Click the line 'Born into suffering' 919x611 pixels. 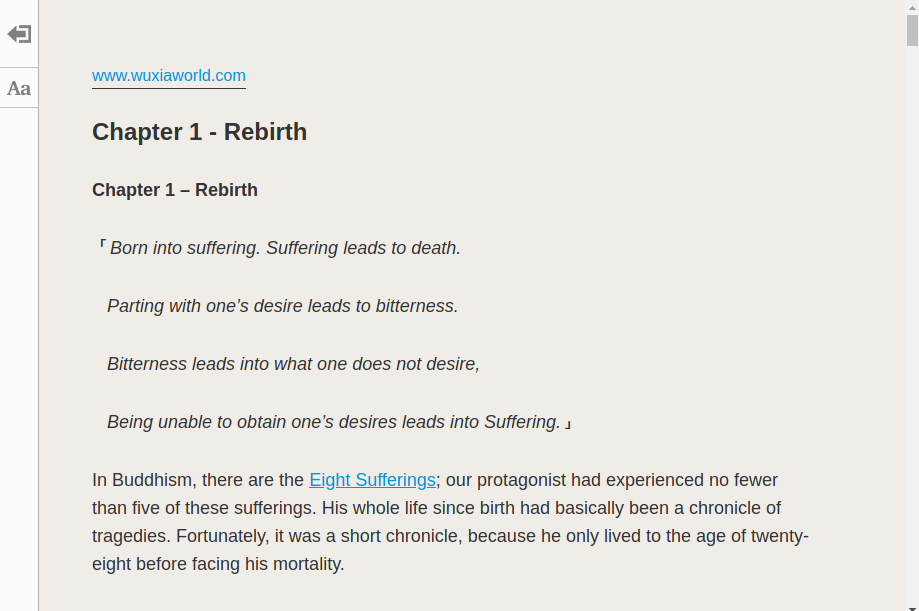(280, 247)
